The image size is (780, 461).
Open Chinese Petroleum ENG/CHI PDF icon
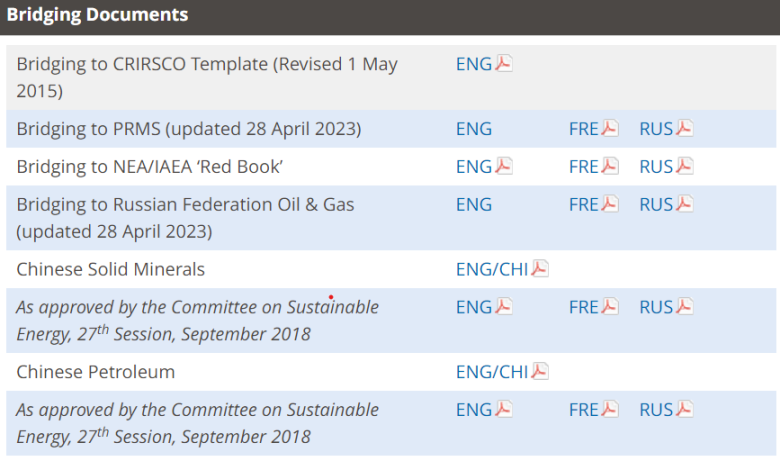click(540, 372)
